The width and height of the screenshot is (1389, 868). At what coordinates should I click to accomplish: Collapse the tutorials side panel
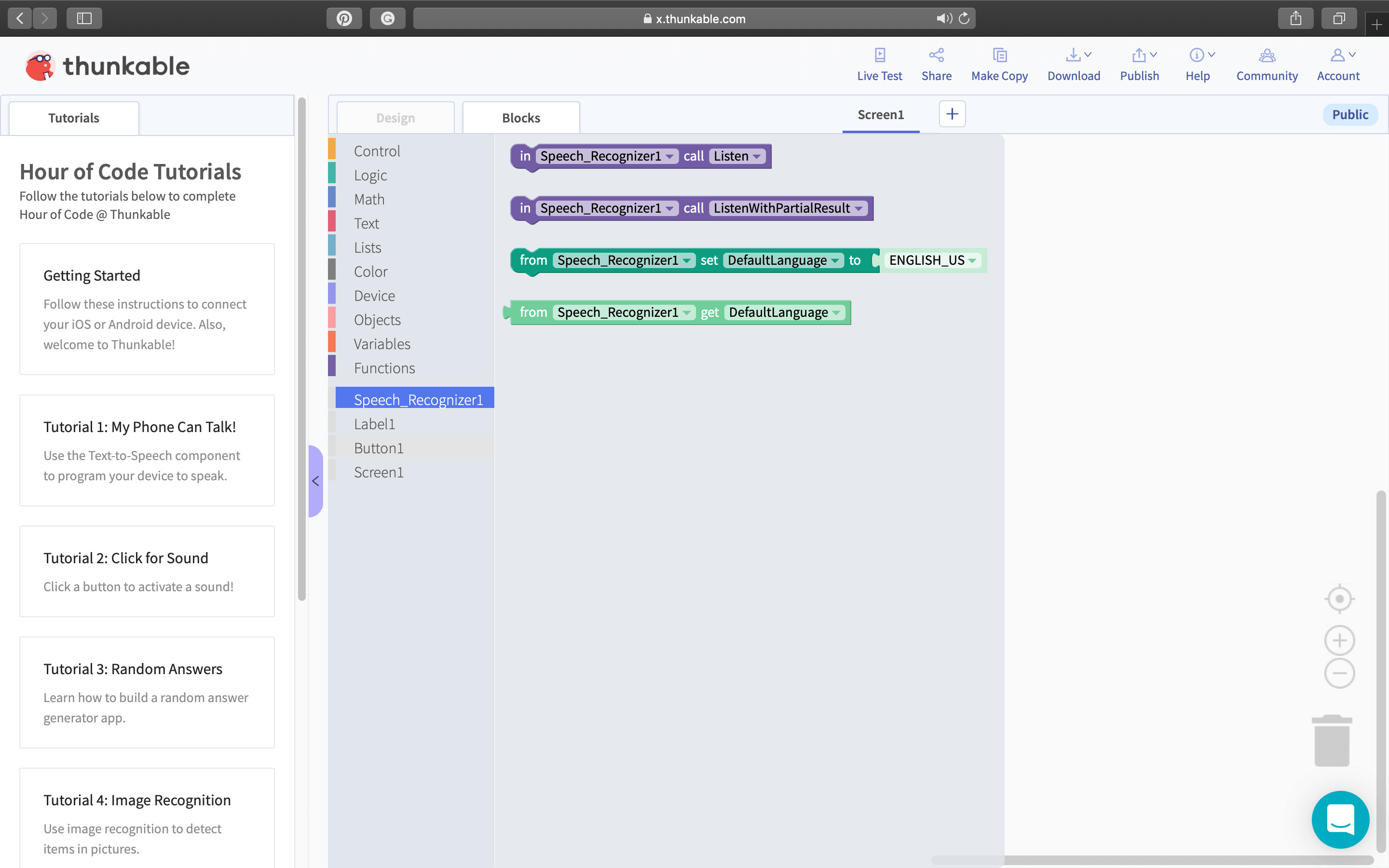click(316, 481)
